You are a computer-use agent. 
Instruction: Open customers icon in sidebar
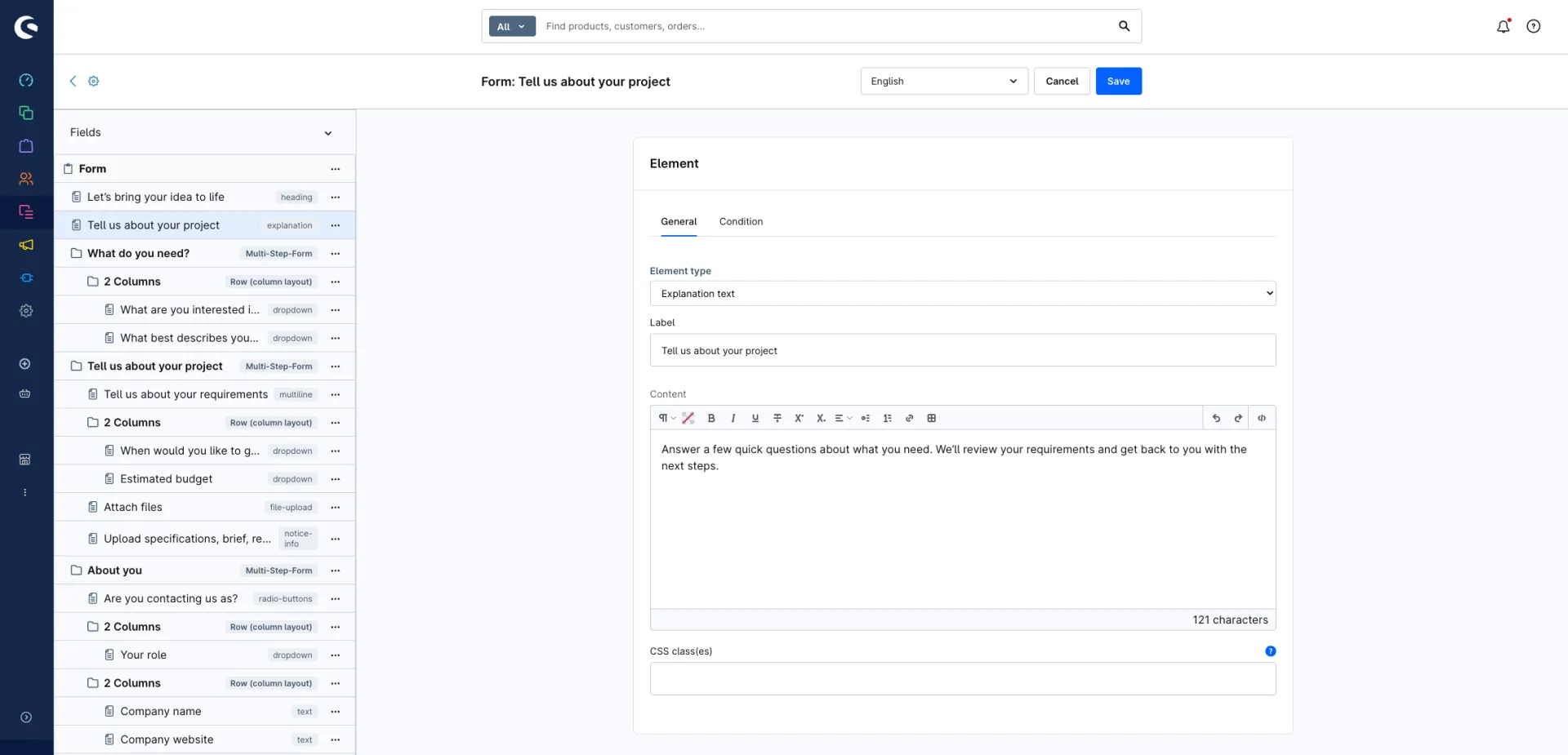26,179
